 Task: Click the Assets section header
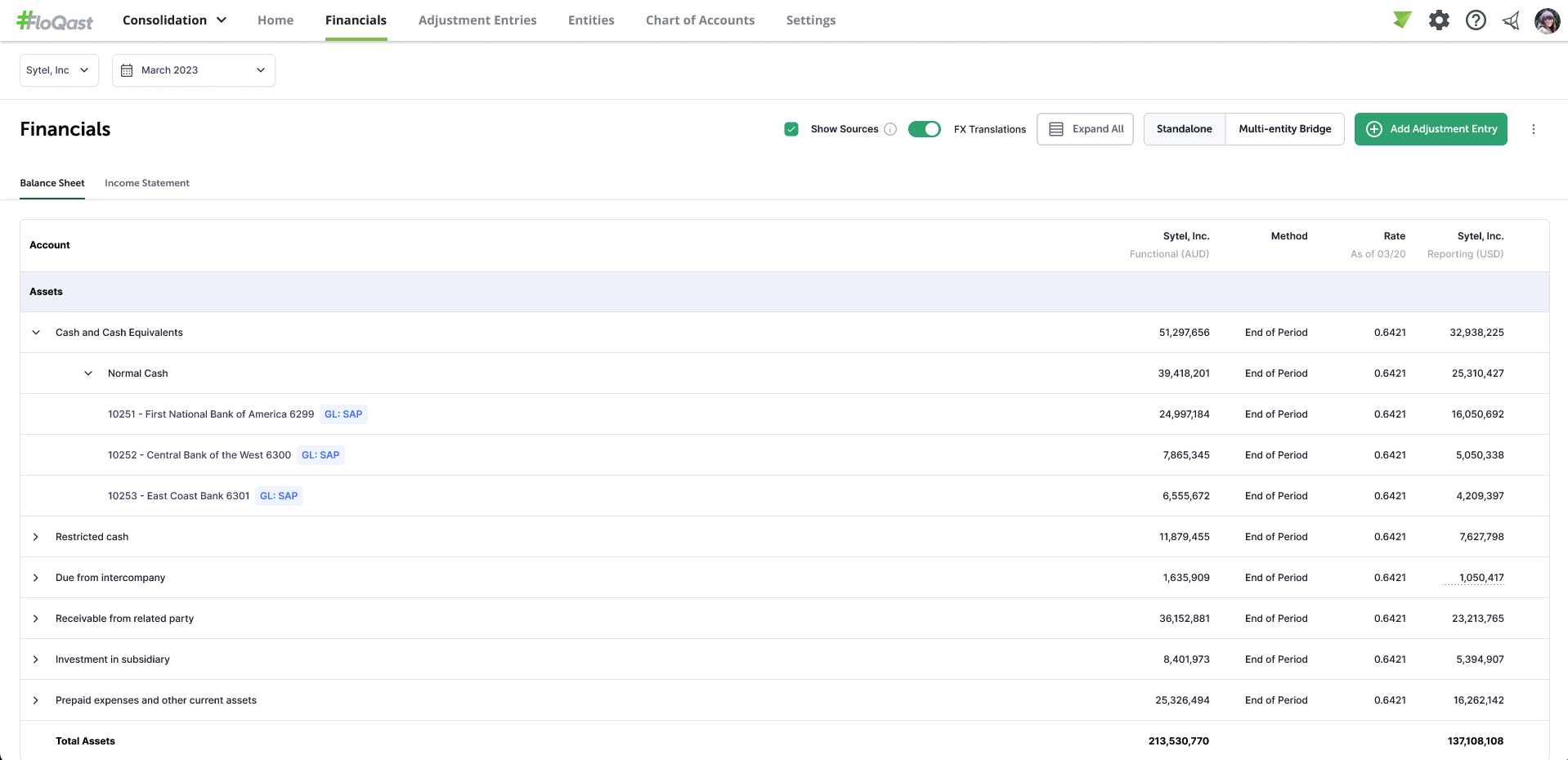click(46, 292)
